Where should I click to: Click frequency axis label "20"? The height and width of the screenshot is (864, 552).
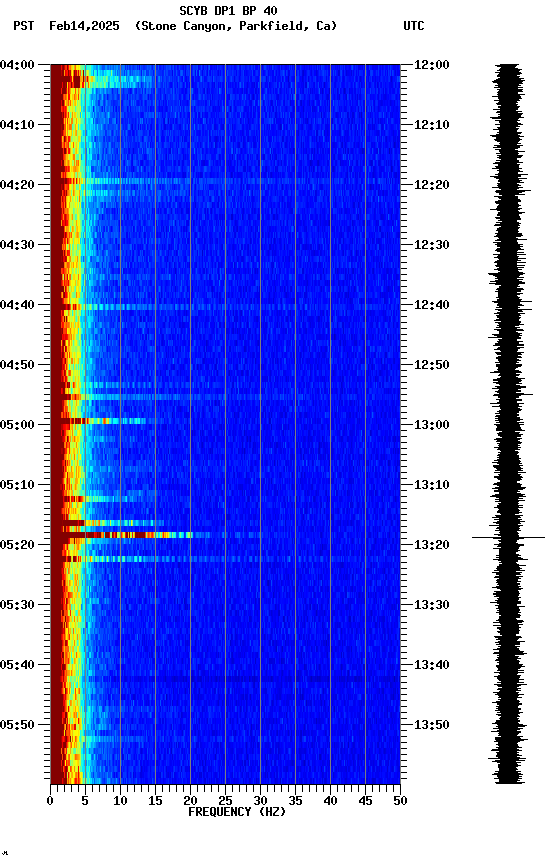(190, 801)
